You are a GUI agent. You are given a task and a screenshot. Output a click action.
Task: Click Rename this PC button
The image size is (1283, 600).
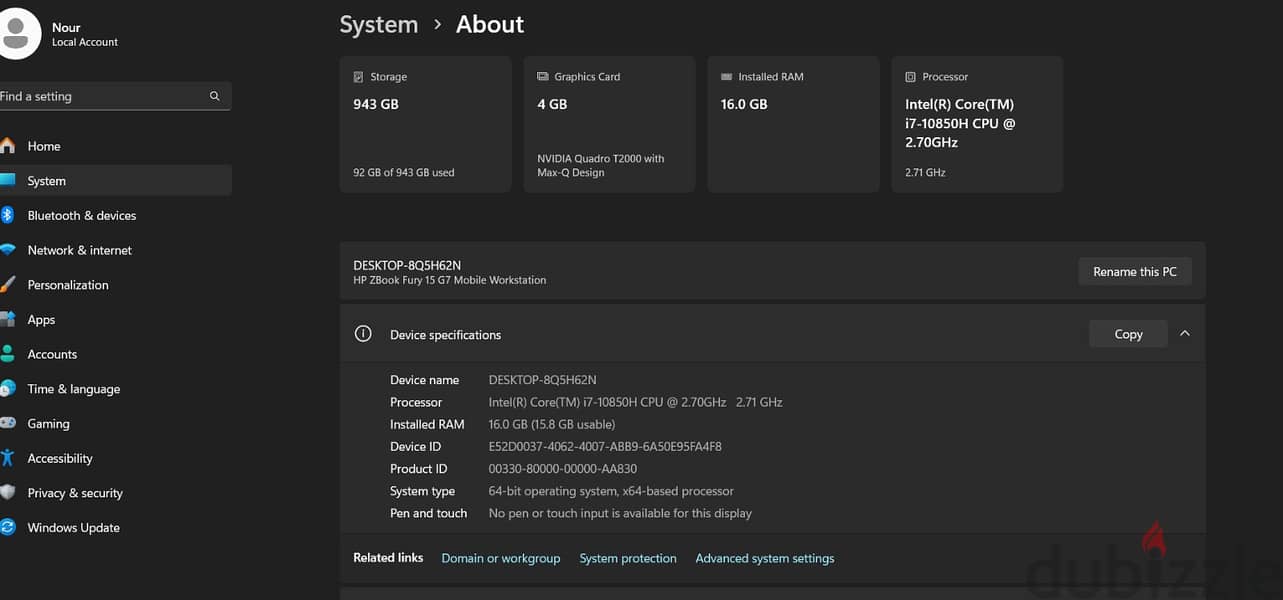click(x=1135, y=272)
